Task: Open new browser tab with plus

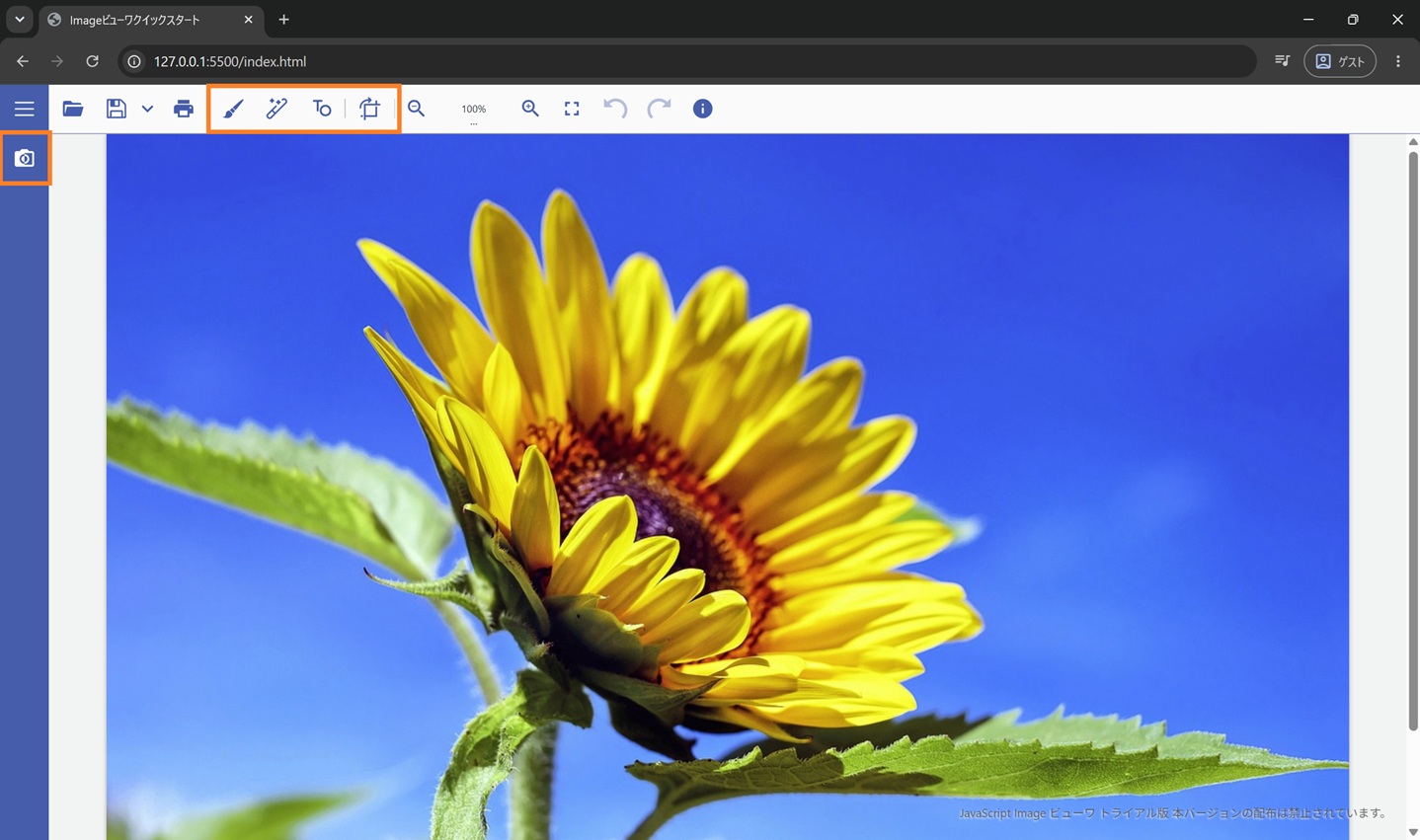Action: coord(283,20)
